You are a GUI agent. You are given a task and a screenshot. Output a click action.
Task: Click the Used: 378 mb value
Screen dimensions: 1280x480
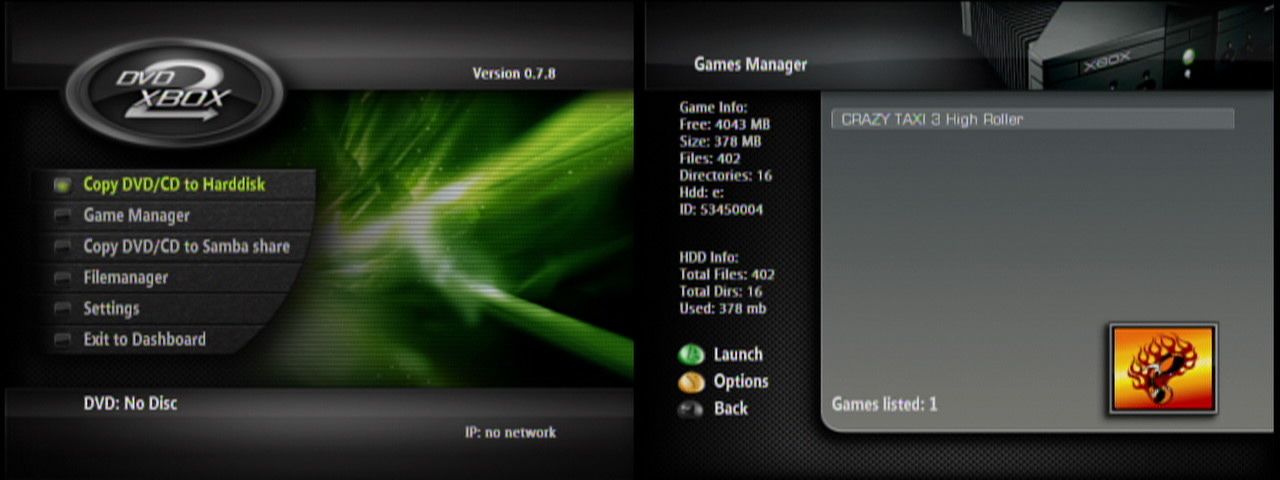point(723,308)
